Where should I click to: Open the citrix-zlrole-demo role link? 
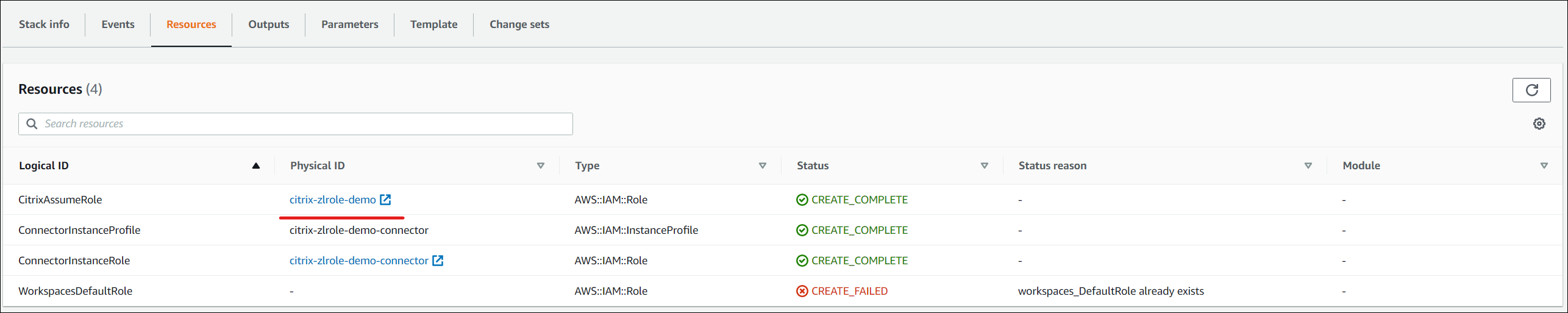tap(332, 200)
